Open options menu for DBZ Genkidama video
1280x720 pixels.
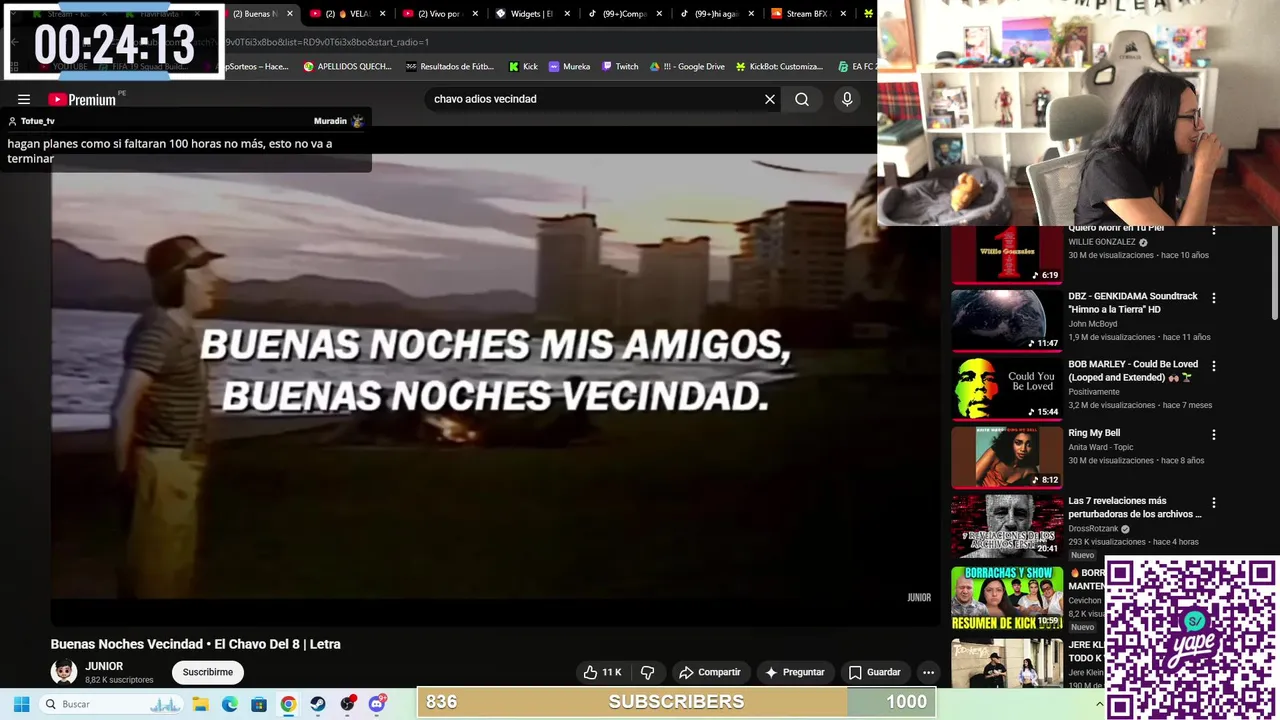coord(1214,298)
